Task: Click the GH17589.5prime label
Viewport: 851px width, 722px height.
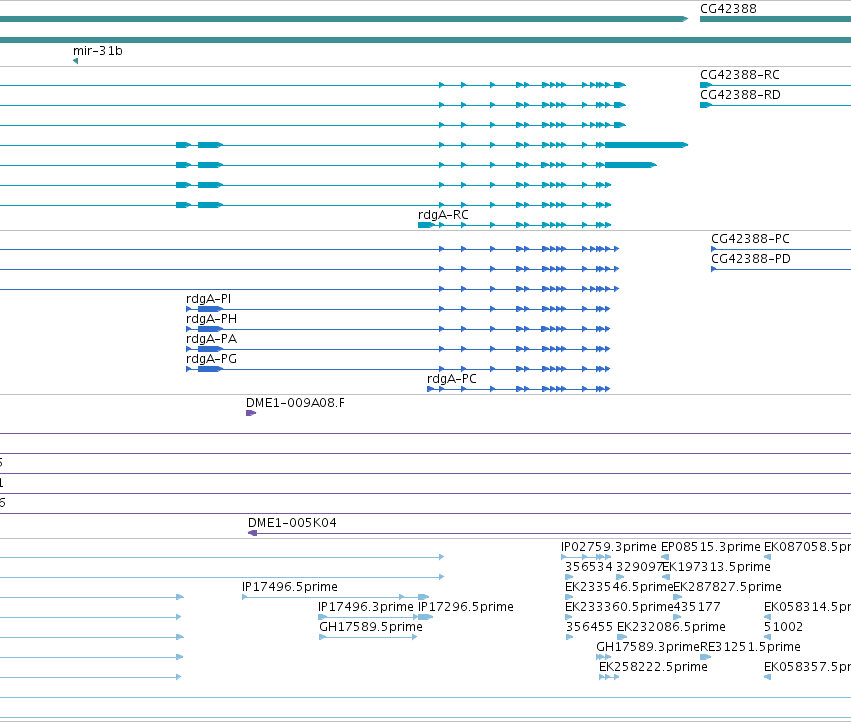Action: [371, 627]
